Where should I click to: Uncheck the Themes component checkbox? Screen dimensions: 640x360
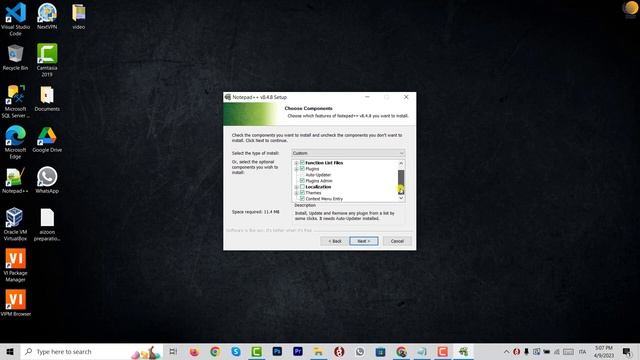(302, 193)
